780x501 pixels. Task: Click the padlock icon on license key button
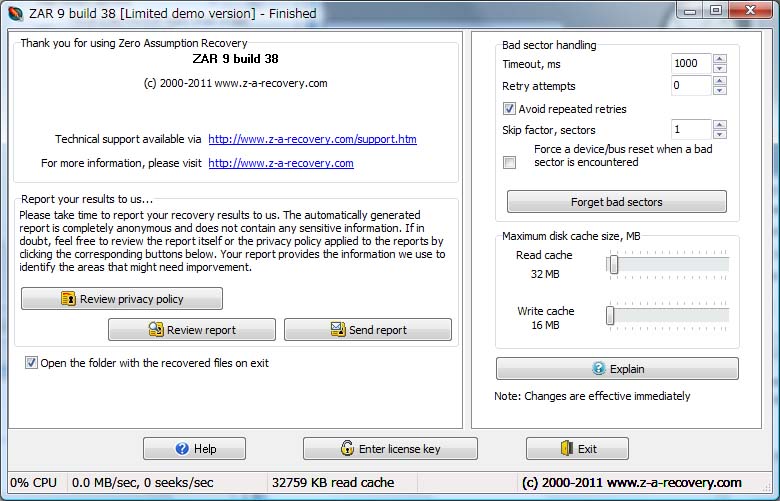[x=347, y=448]
